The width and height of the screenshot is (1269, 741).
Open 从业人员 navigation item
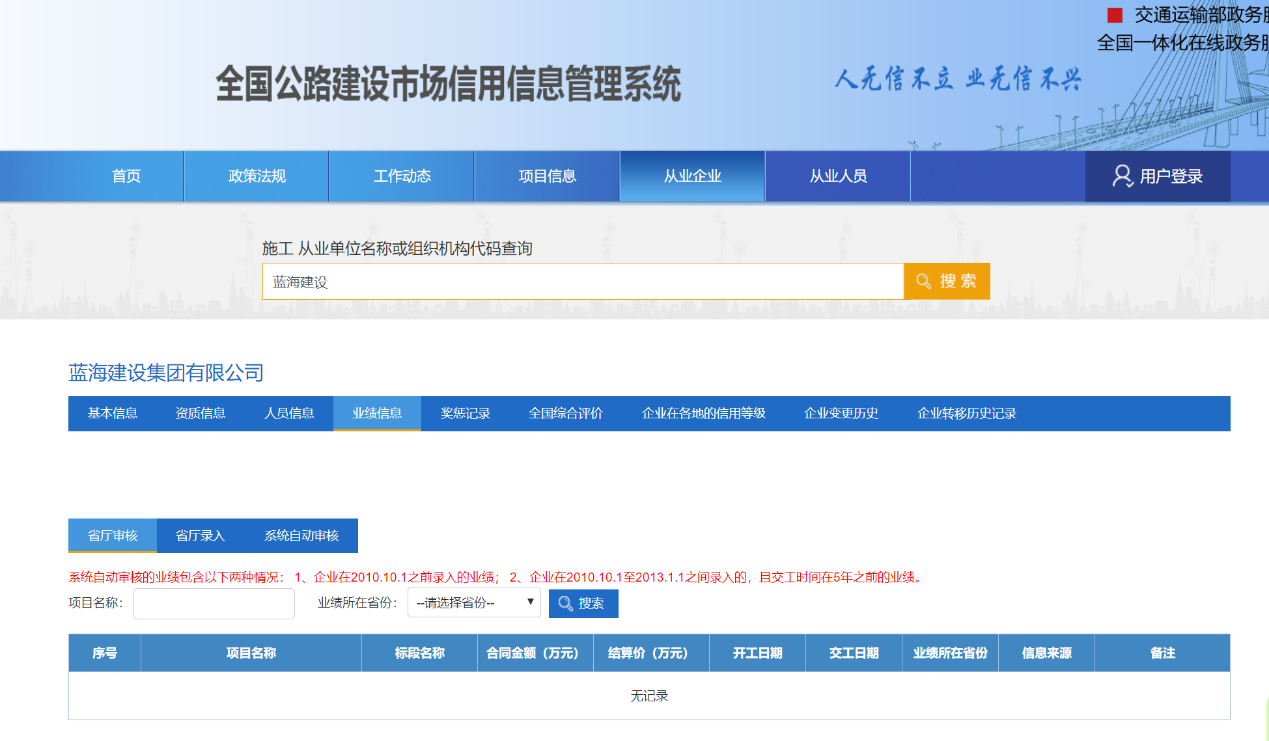838,176
